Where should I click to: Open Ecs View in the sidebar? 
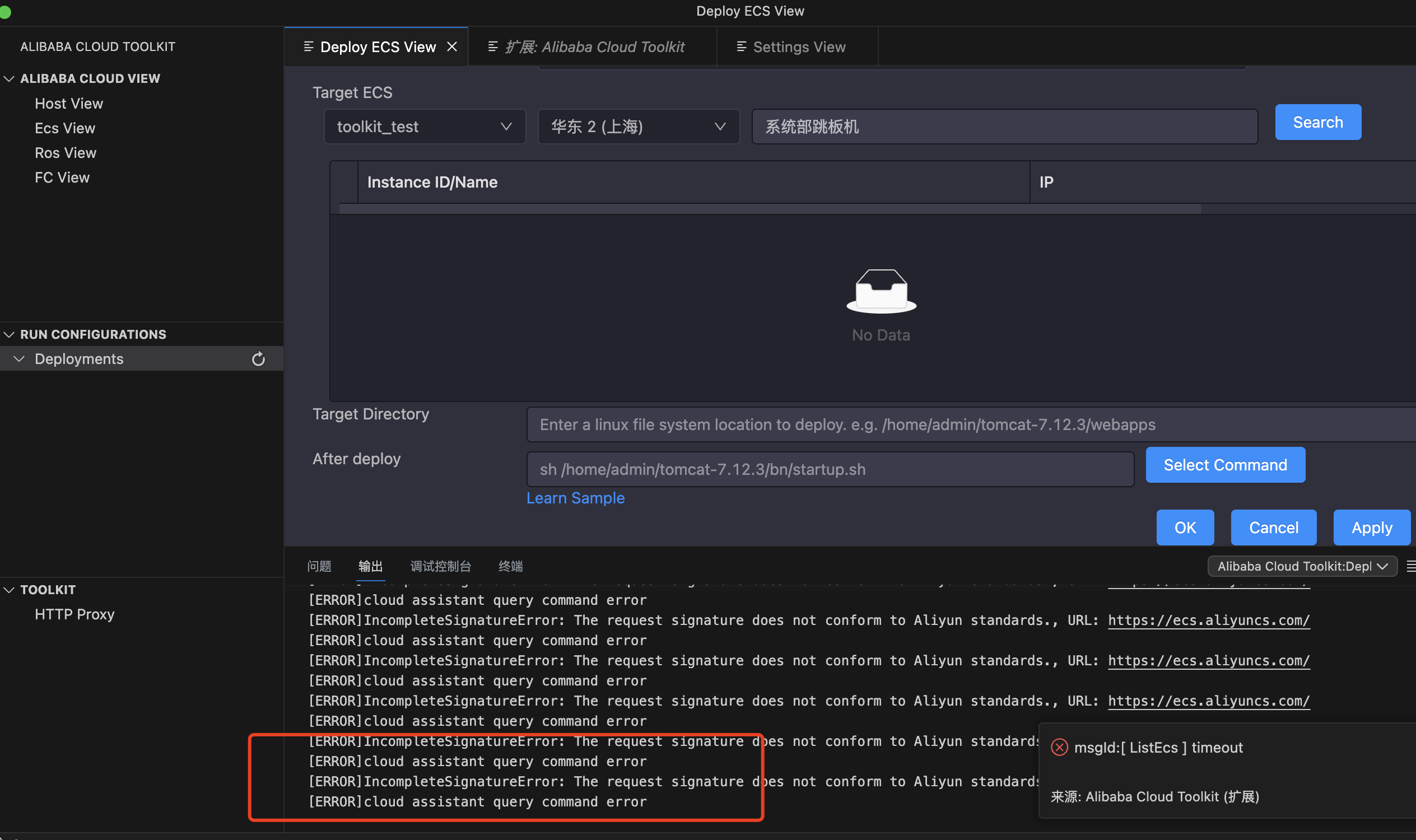coord(64,128)
